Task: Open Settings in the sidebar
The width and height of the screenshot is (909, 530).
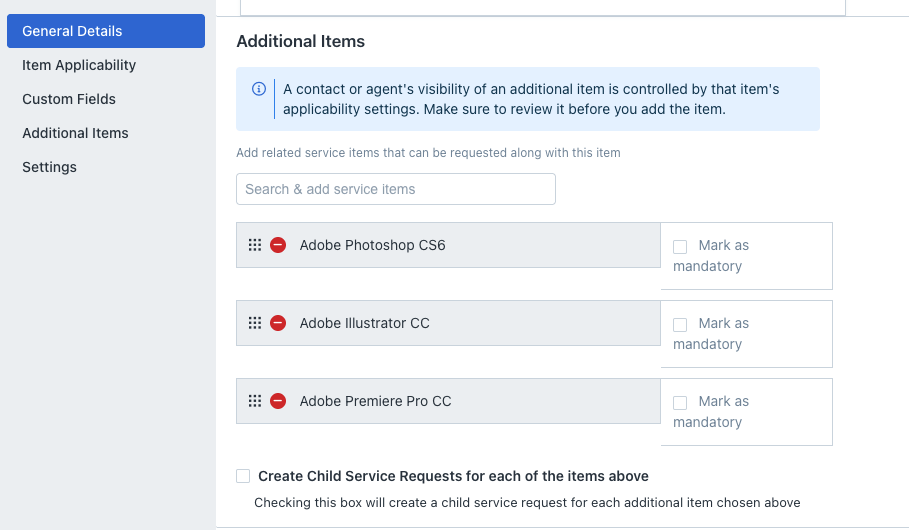Action: click(x=49, y=167)
